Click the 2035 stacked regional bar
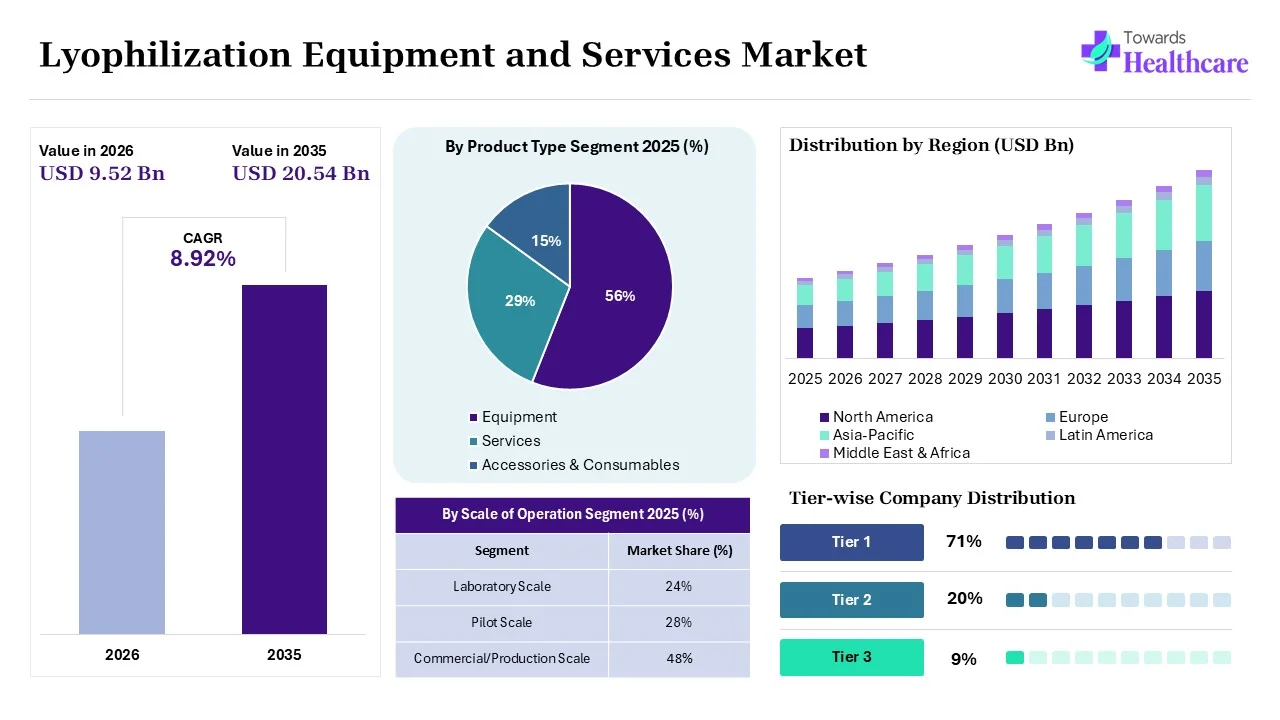Image resolution: width=1280 pixels, height=720 pixels. click(x=1204, y=264)
